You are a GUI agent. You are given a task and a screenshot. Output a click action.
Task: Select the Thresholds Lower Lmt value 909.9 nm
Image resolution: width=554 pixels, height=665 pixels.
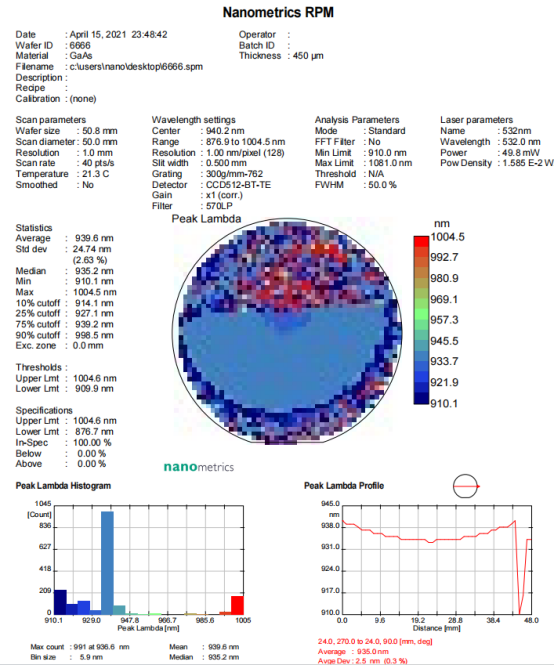point(94,388)
